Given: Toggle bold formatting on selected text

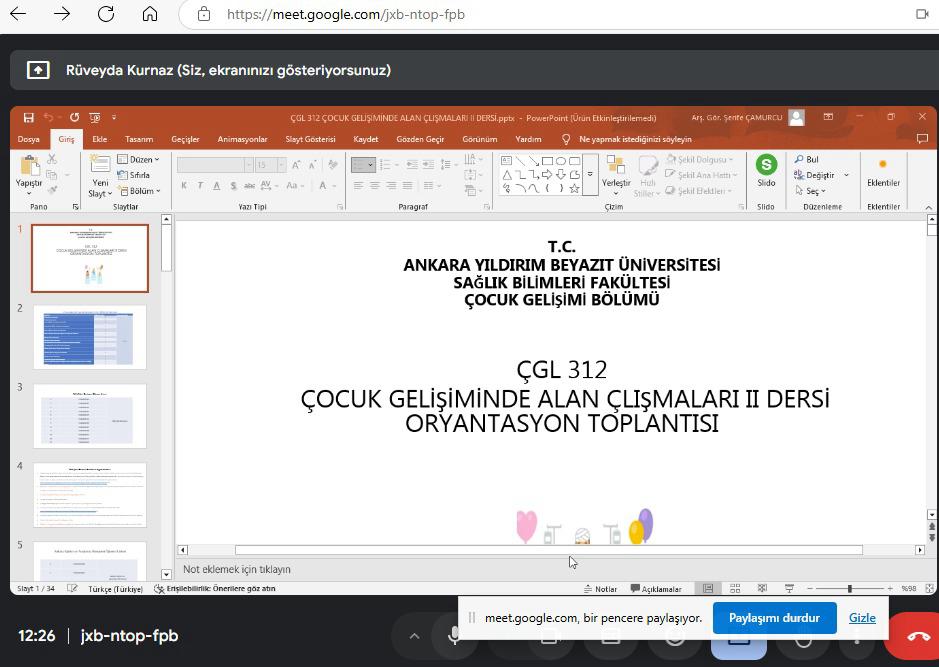Looking at the screenshot, I should pos(184,185).
